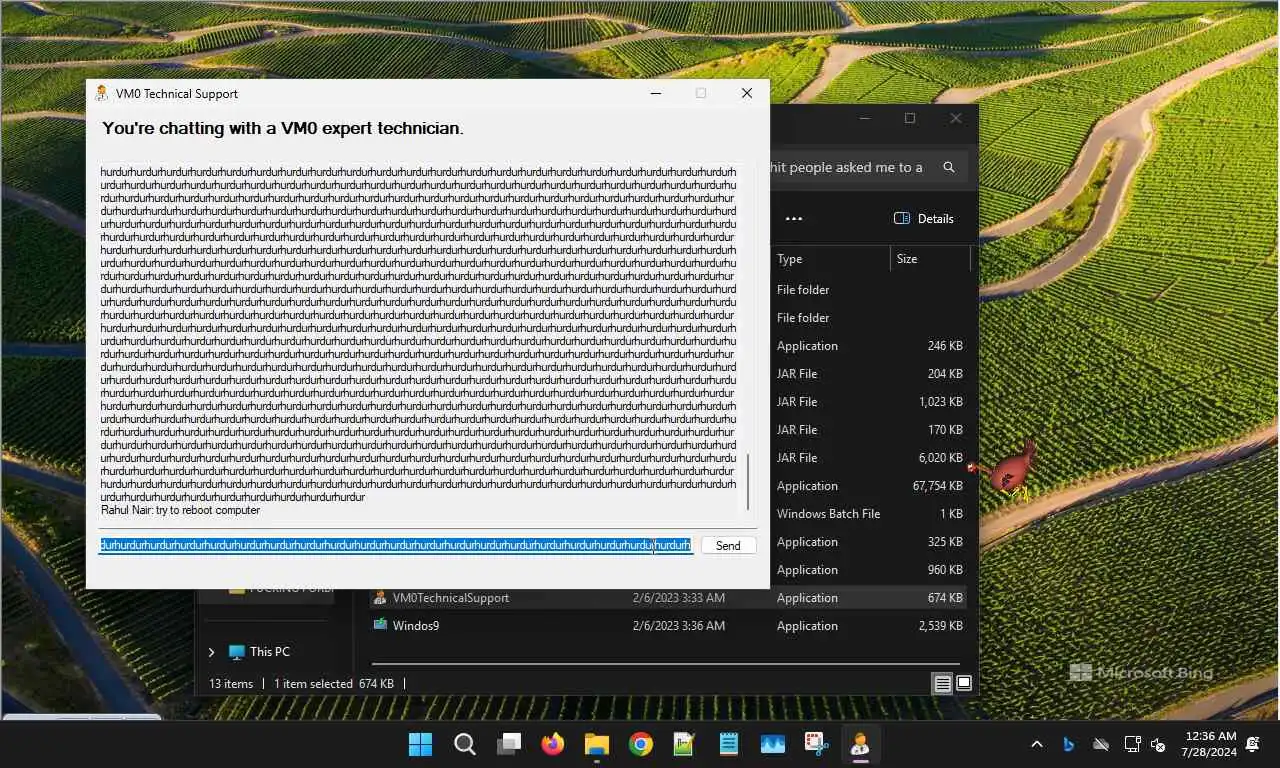Image resolution: width=1280 pixels, height=768 pixels.
Task: Open the green notepad app in taskbar
Action: (x=684, y=744)
